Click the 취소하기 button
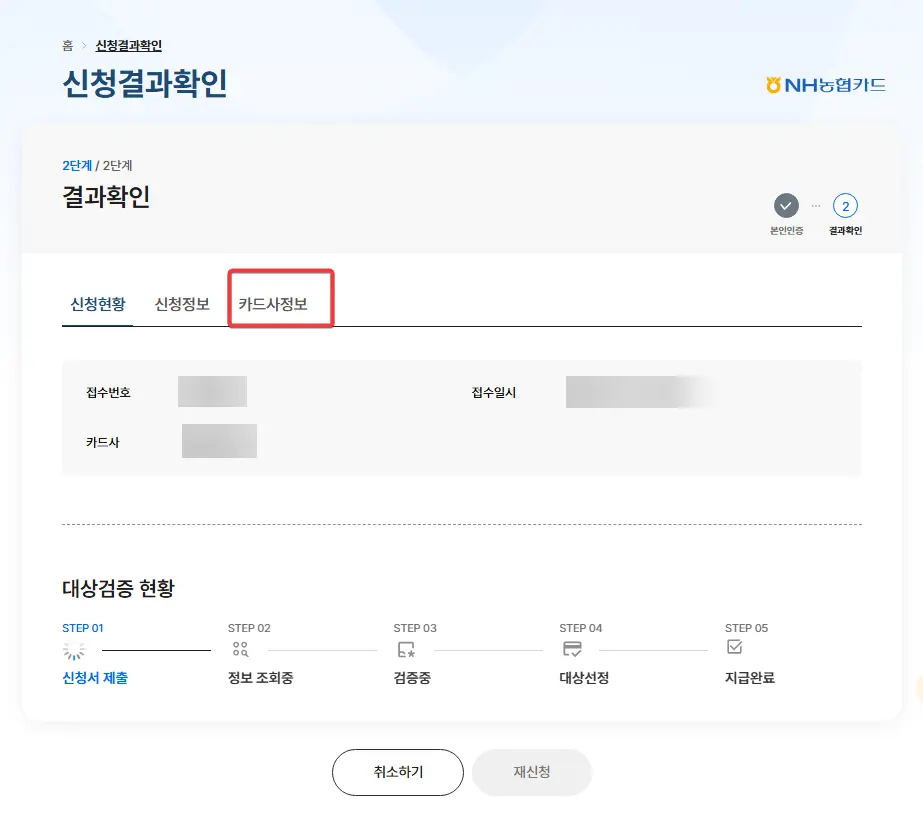The width and height of the screenshot is (923, 827). click(398, 772)
